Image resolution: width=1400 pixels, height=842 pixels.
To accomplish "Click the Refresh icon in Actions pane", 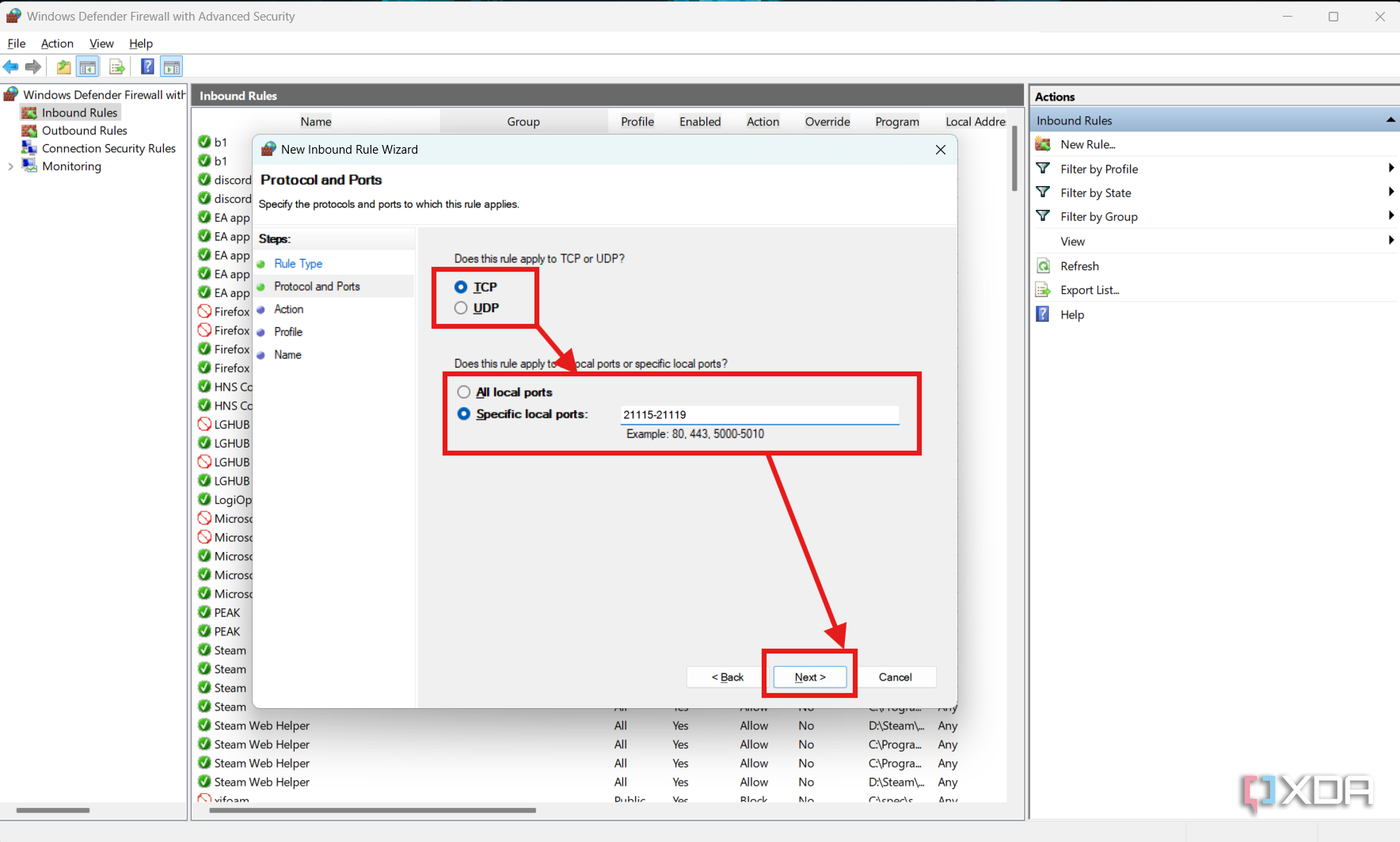I will tap(1044, 266).
